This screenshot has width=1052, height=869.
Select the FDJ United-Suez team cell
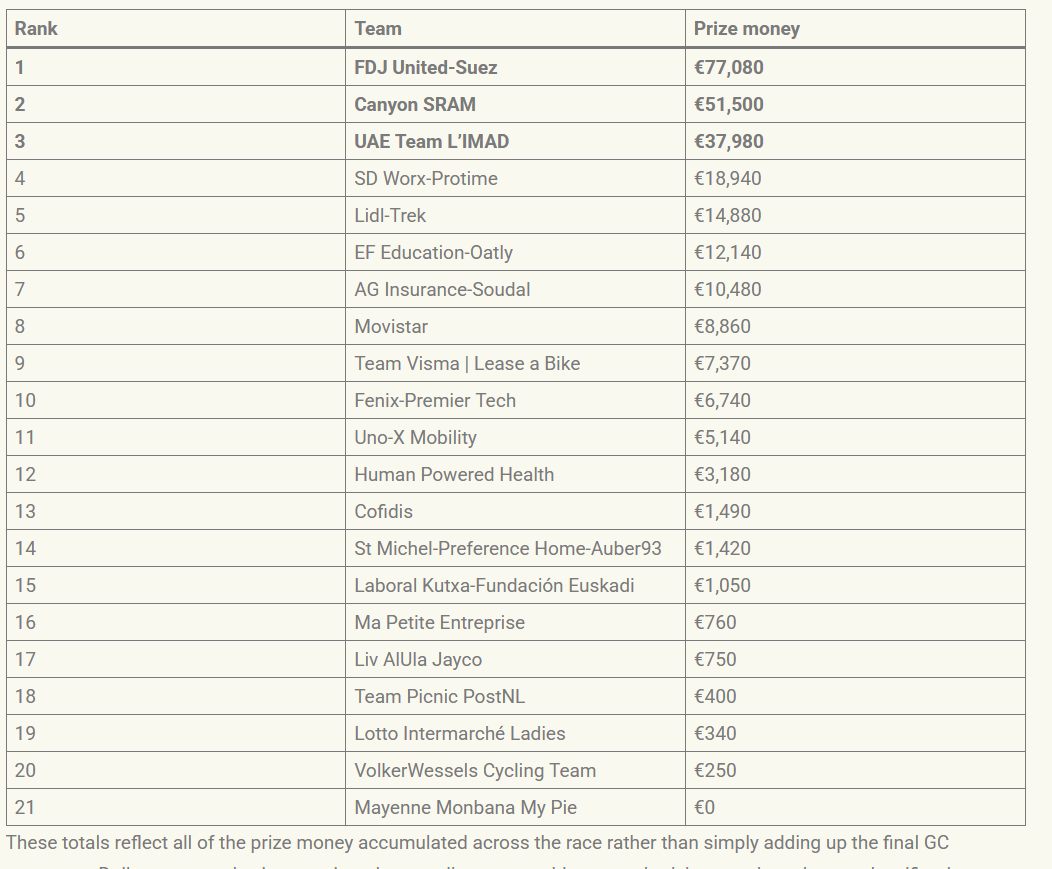[515, 67]
